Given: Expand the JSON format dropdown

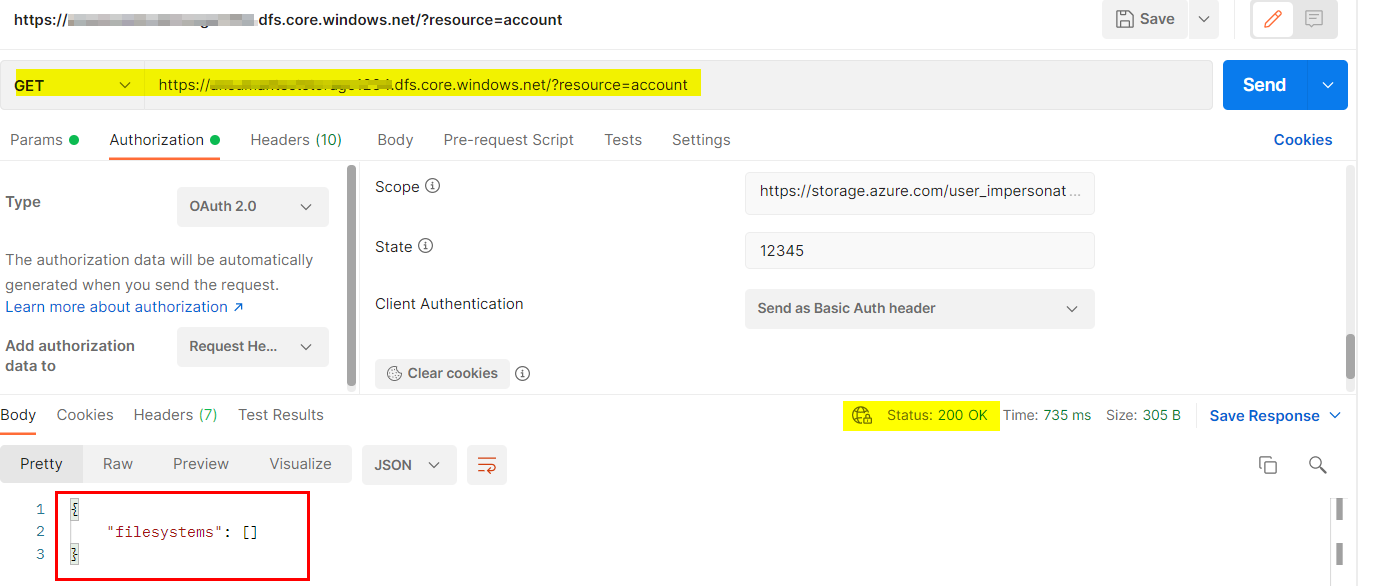Looking at the screenshot, I should tap(409, 465).
